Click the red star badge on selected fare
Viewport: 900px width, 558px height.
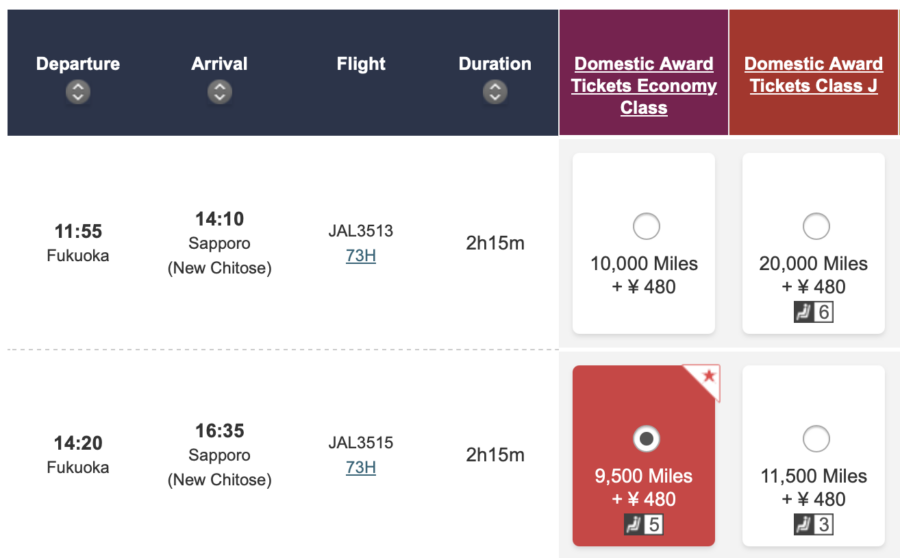[x=708, y=377]
